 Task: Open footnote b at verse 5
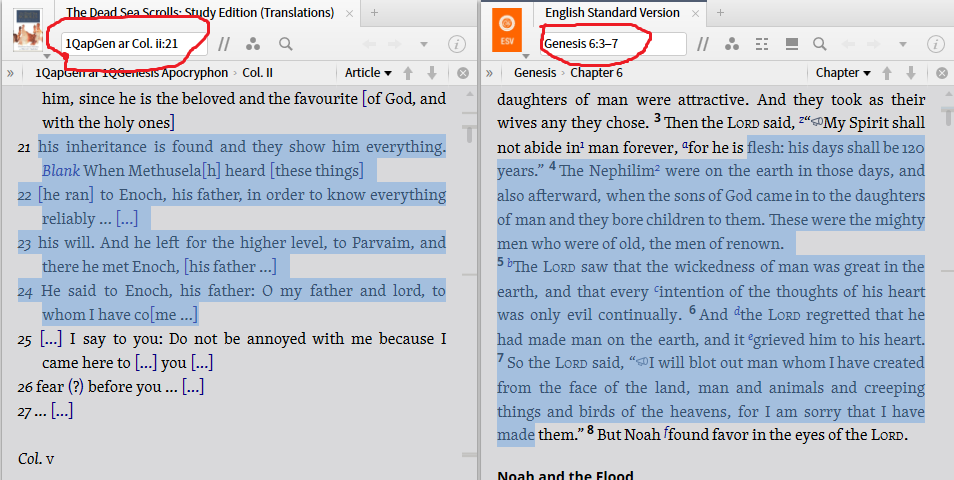[x=510, y=265]
